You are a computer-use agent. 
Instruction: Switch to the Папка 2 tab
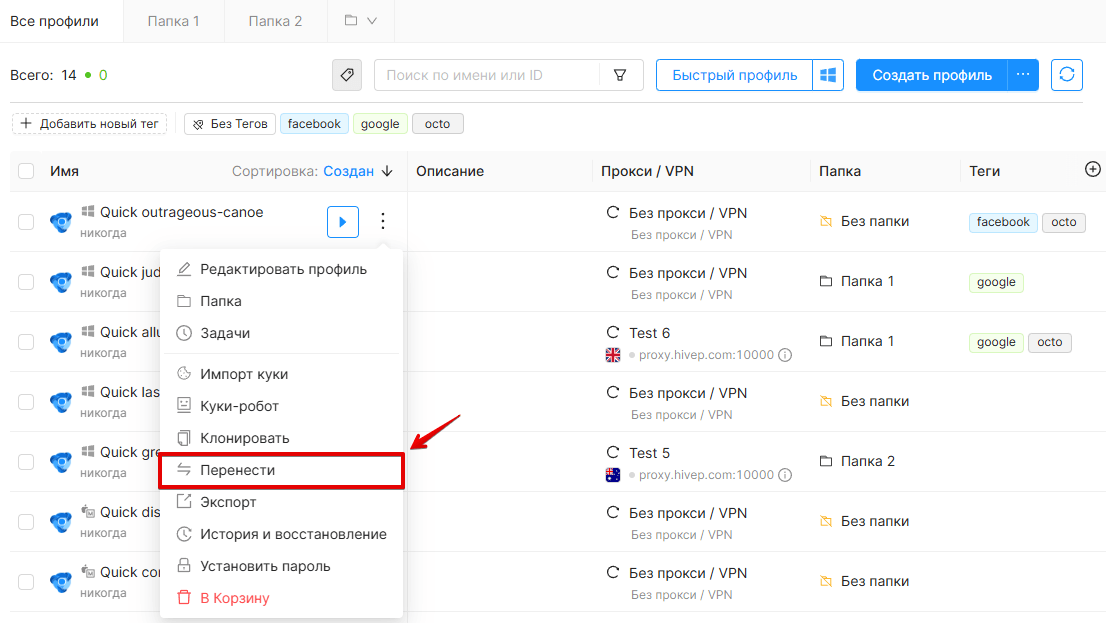click(275, 21)
